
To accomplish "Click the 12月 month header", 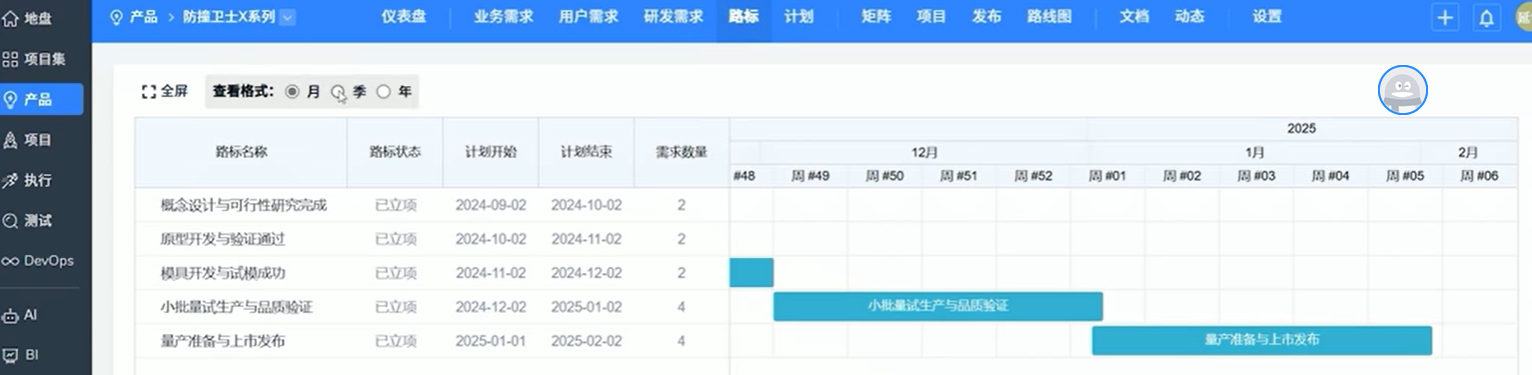I will tap(925, 153).
